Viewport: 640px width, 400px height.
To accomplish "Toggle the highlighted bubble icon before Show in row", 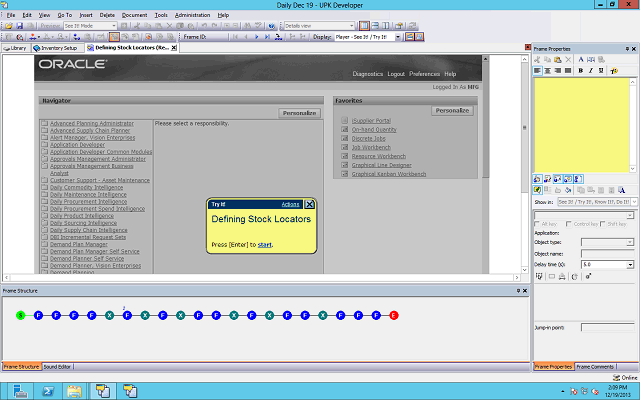I will coord(537,190).
